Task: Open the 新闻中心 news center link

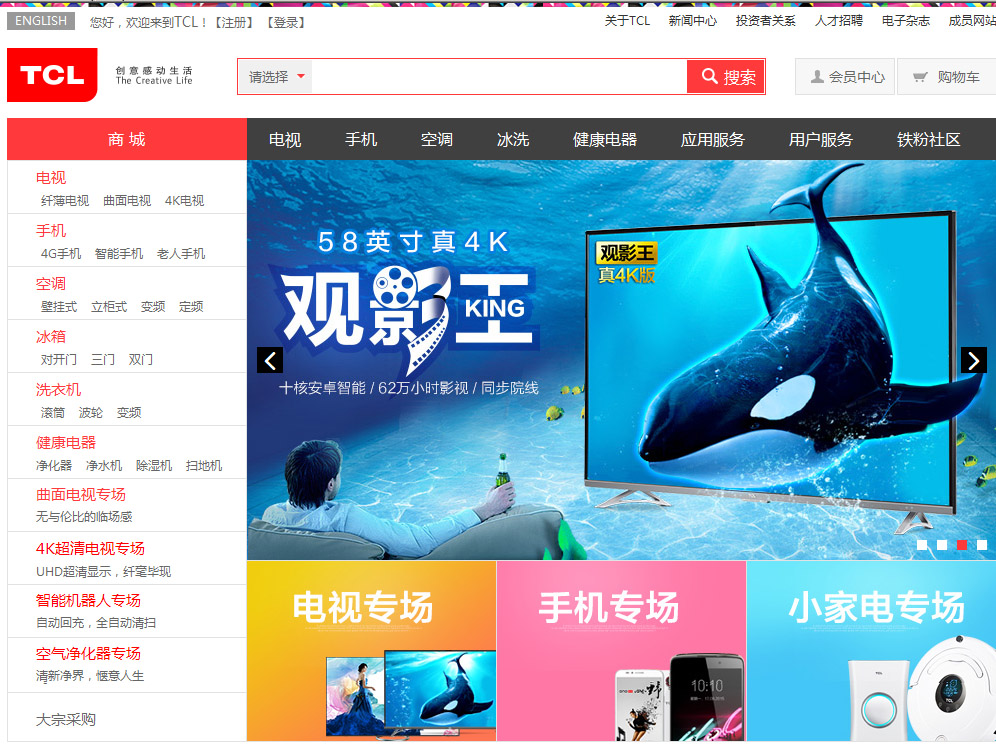Action: click(x=692, y=21)
